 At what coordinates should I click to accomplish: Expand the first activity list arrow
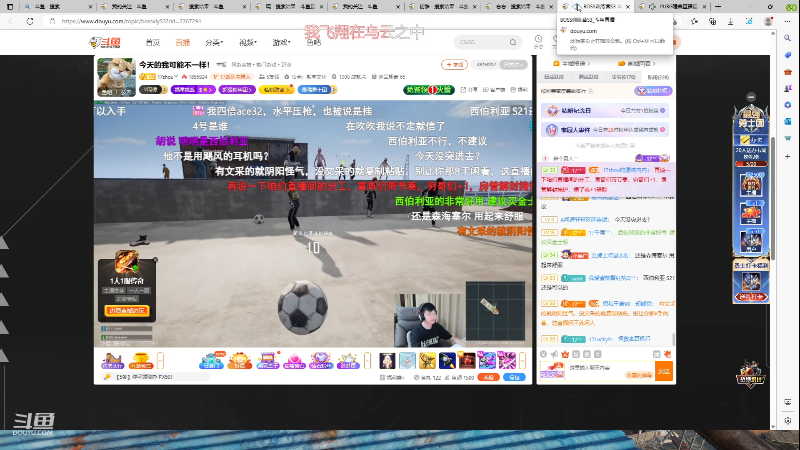pos(160,361)
